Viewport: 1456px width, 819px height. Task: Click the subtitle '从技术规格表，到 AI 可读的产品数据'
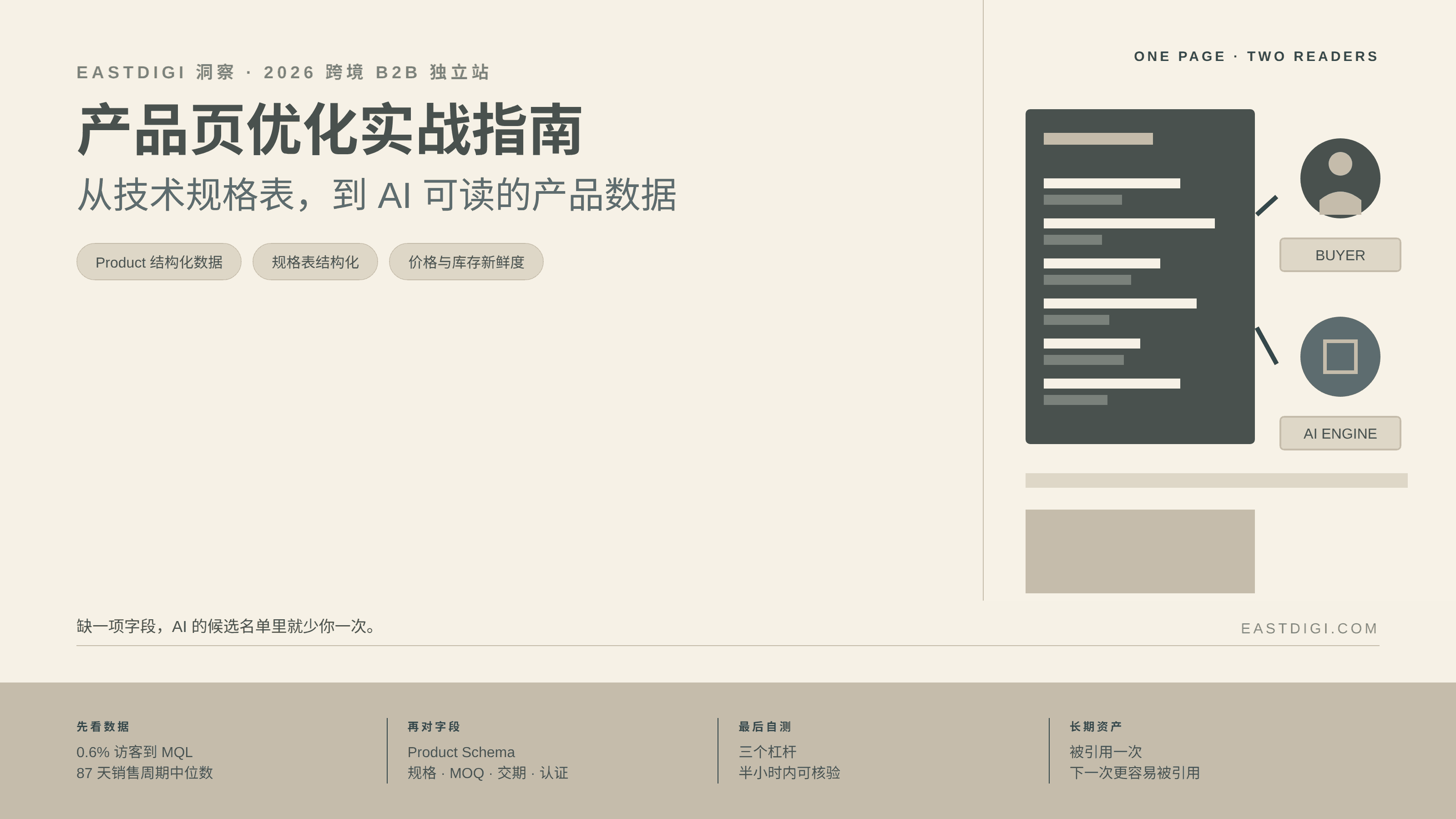click(x=376, y=195)
